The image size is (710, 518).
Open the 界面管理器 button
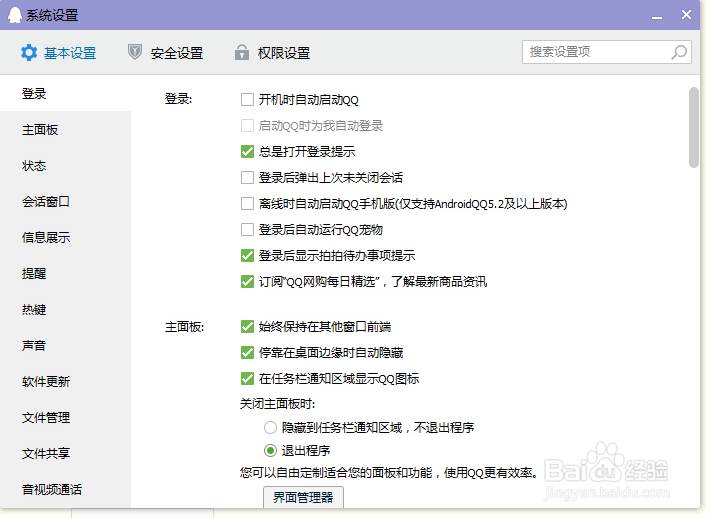pyautogui.click(x=303, y=497)
